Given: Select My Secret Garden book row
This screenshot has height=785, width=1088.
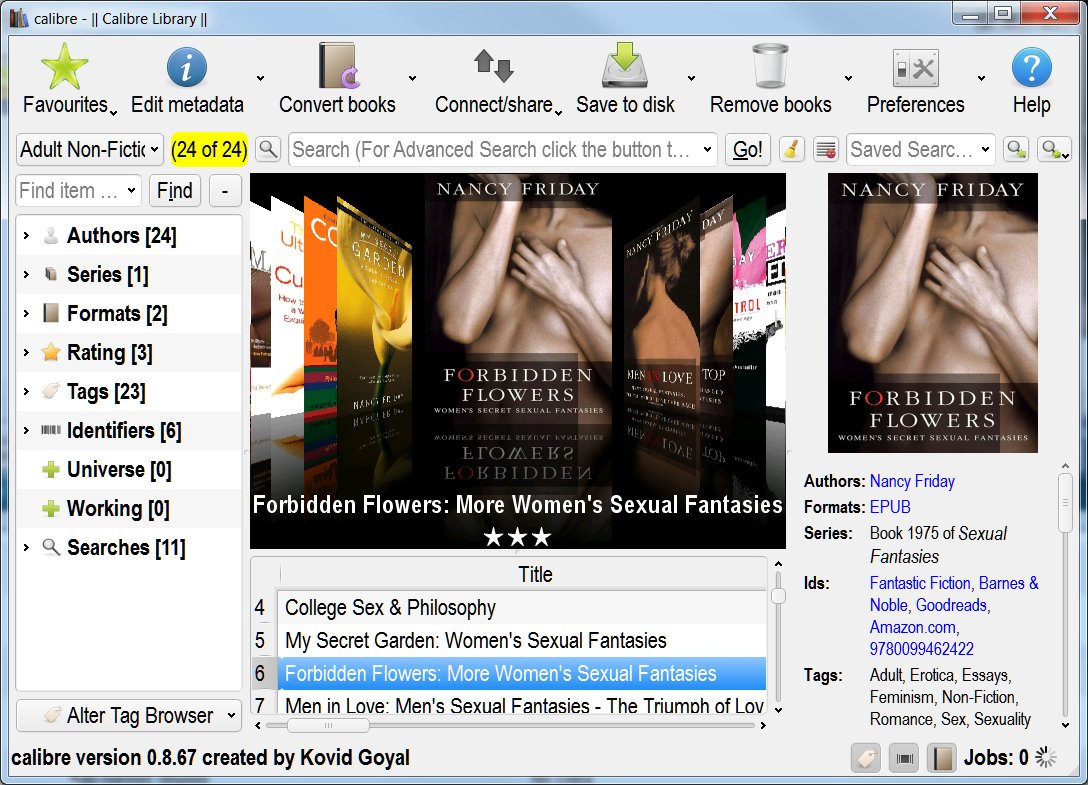Looking at the screenshot, I should point(522,640).
